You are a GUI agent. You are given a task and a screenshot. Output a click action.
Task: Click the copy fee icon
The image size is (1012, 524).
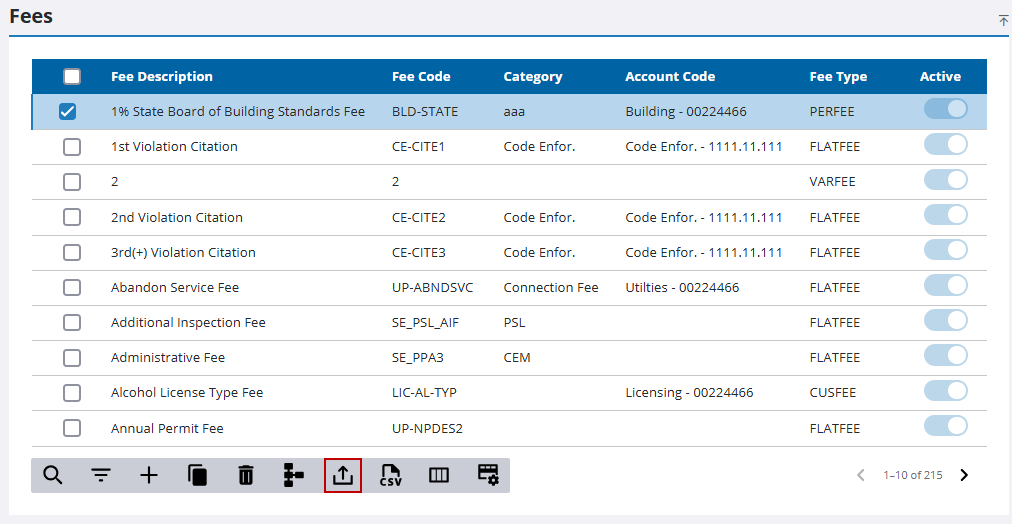pos(197,475)
